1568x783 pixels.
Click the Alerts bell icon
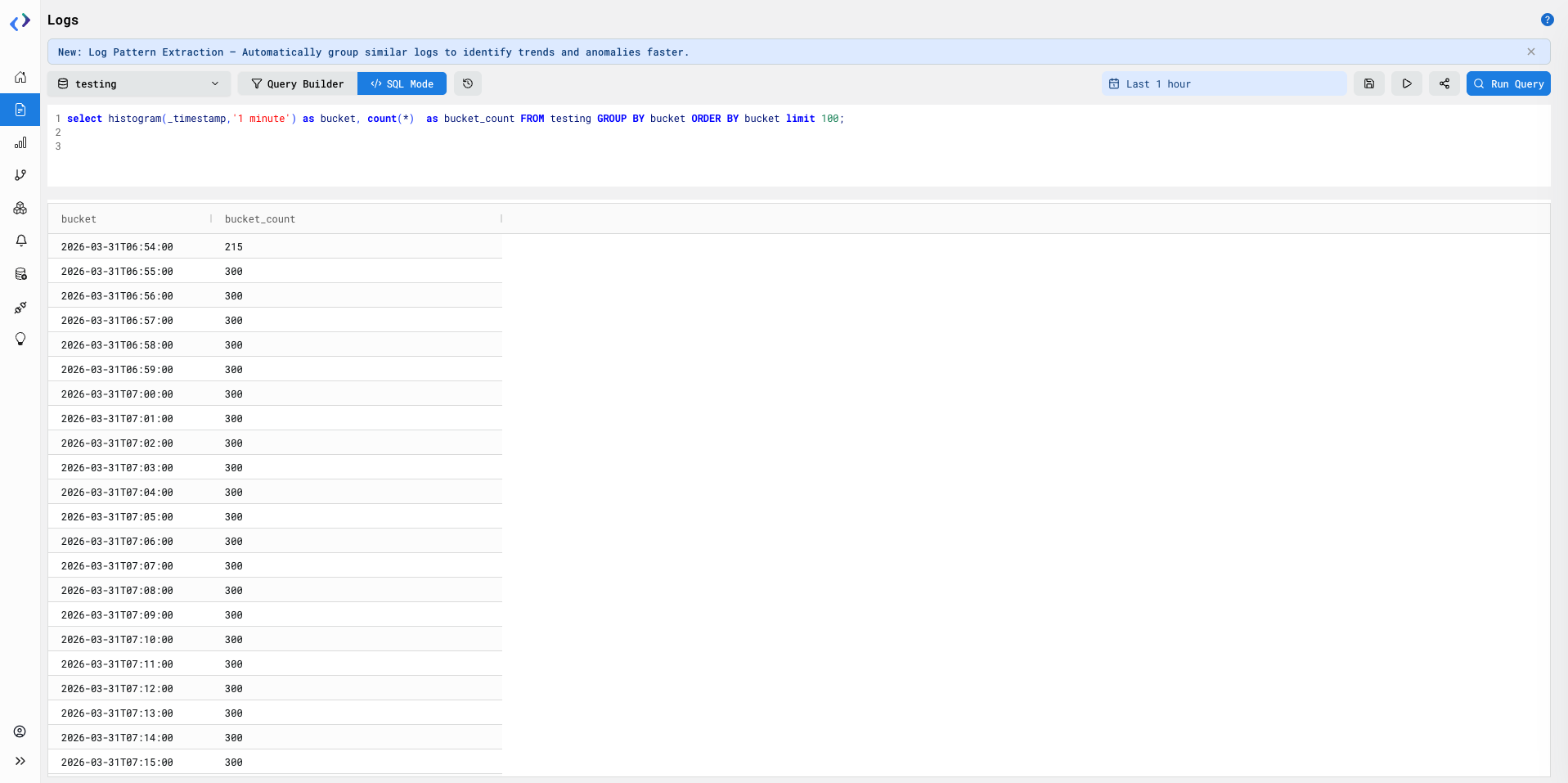coord(20,241)
